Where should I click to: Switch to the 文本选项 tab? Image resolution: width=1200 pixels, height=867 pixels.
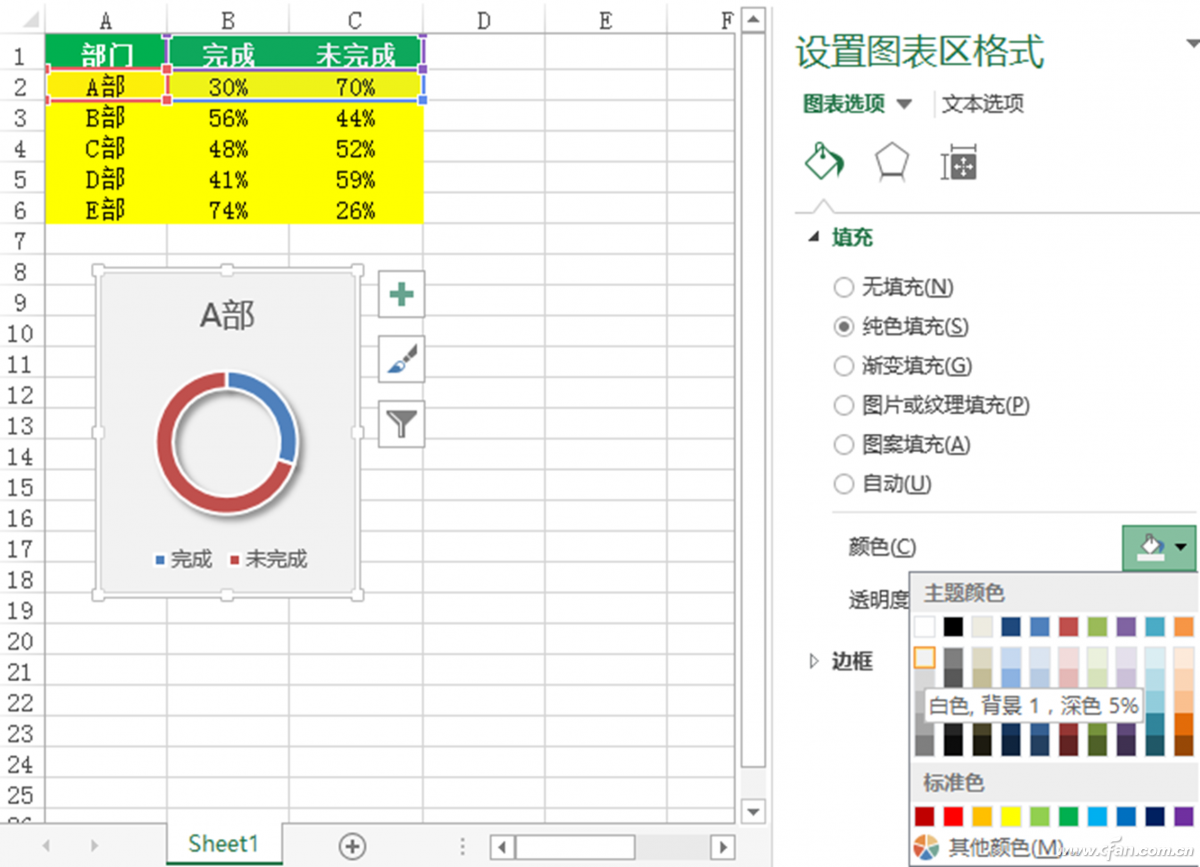coord(983,104)
